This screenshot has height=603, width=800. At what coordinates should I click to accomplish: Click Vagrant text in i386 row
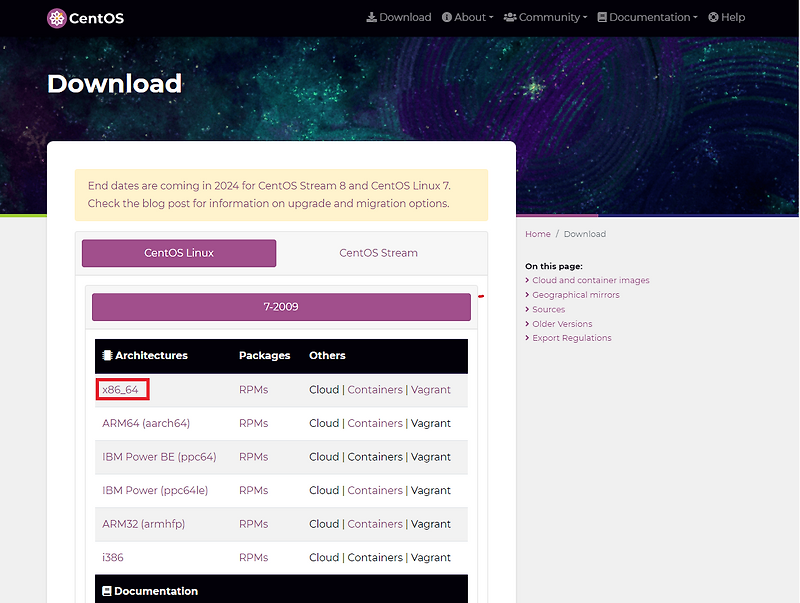(431, 558)
